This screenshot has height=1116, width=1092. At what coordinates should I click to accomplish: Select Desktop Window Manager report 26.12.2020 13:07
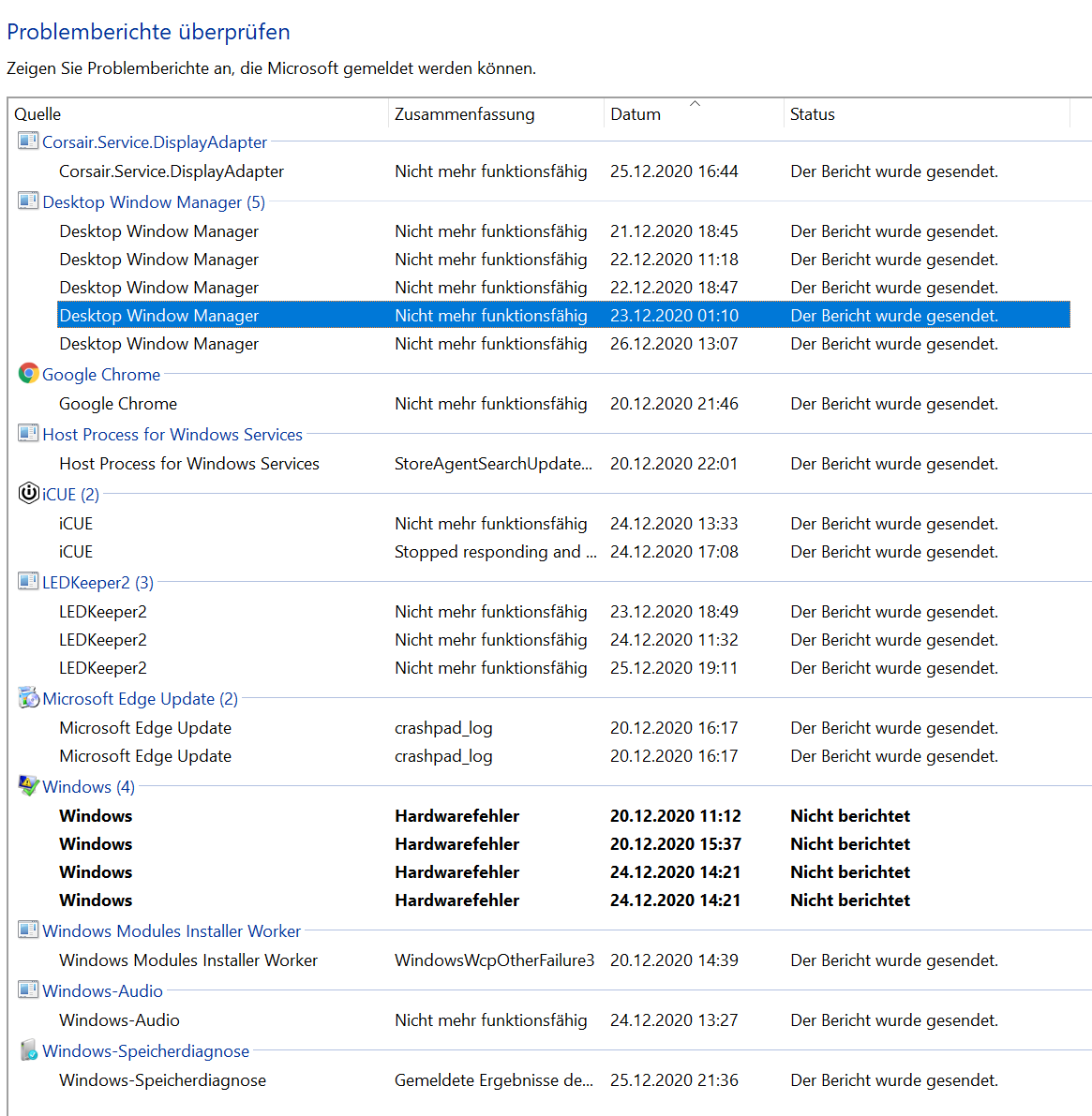(563, 344)
